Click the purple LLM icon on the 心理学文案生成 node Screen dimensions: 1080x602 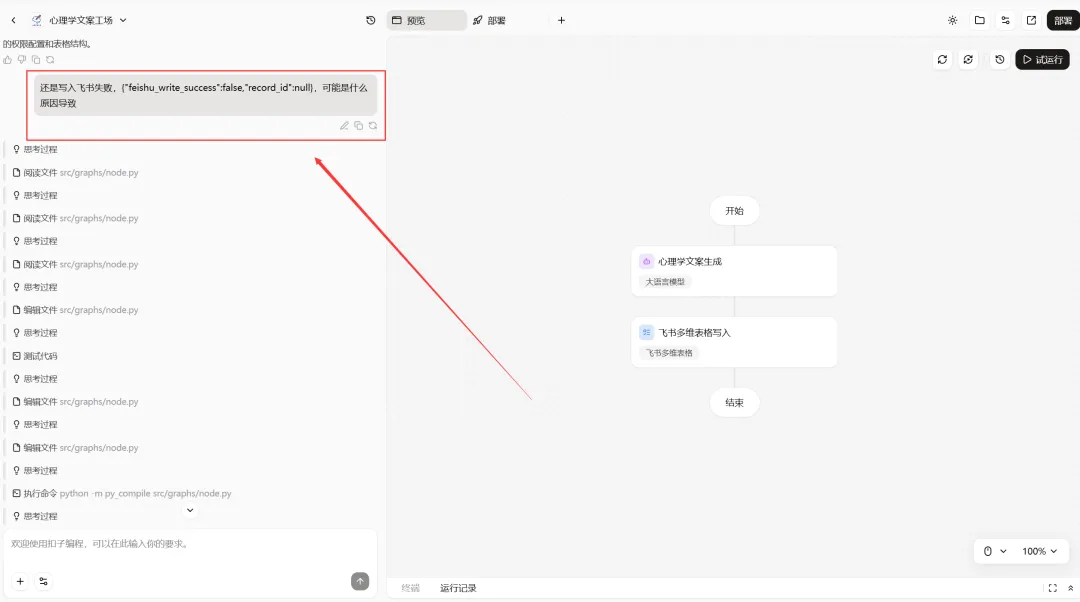[646, 262]
